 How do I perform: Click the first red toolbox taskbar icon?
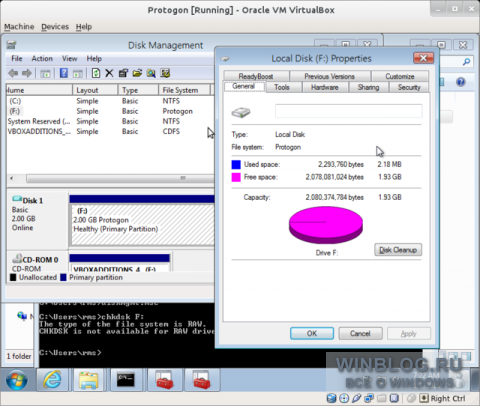click(165, 380)
